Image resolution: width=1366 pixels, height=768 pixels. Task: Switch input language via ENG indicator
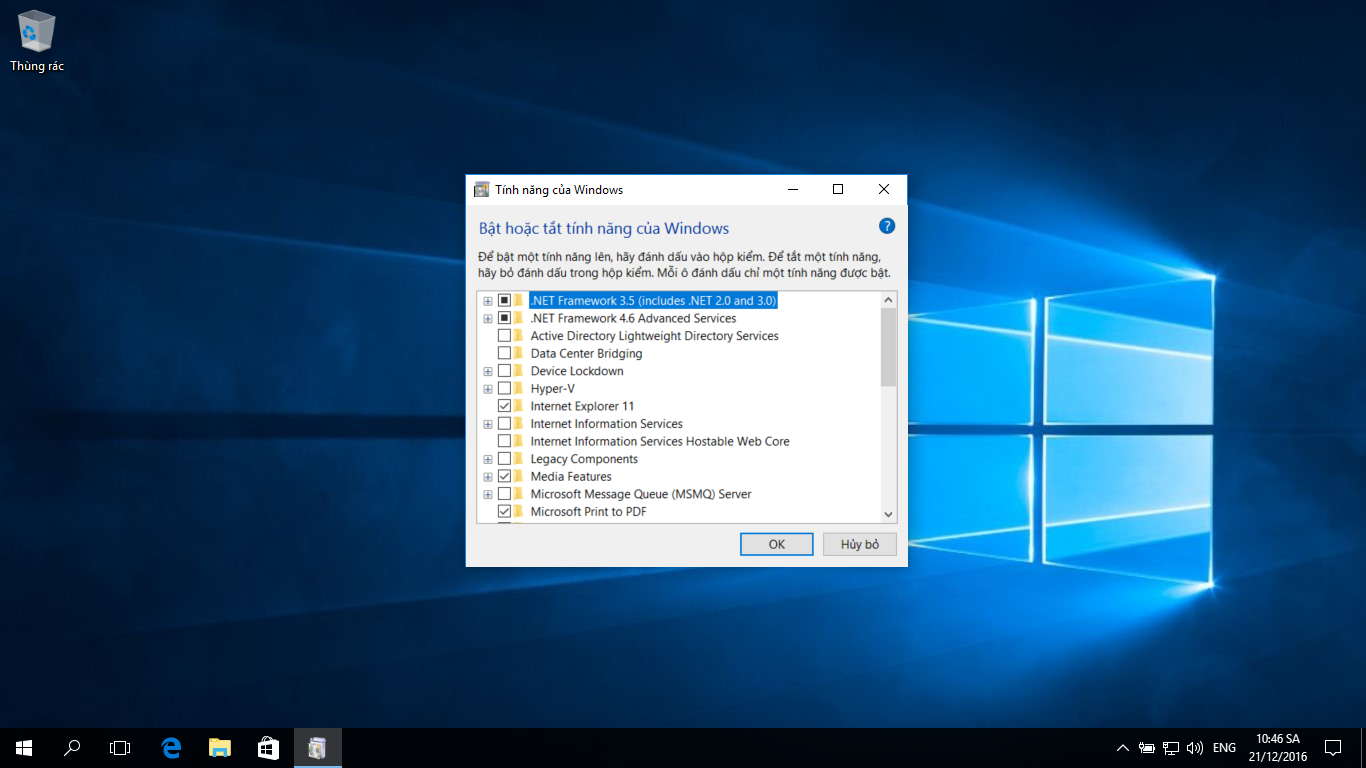[1224, 747]
